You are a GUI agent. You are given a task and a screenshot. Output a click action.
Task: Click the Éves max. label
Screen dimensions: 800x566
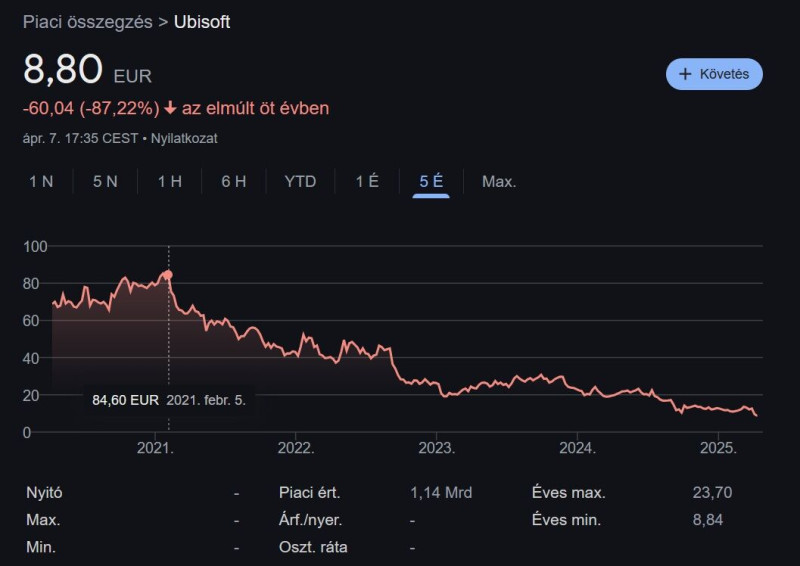(x=569, y=493)
